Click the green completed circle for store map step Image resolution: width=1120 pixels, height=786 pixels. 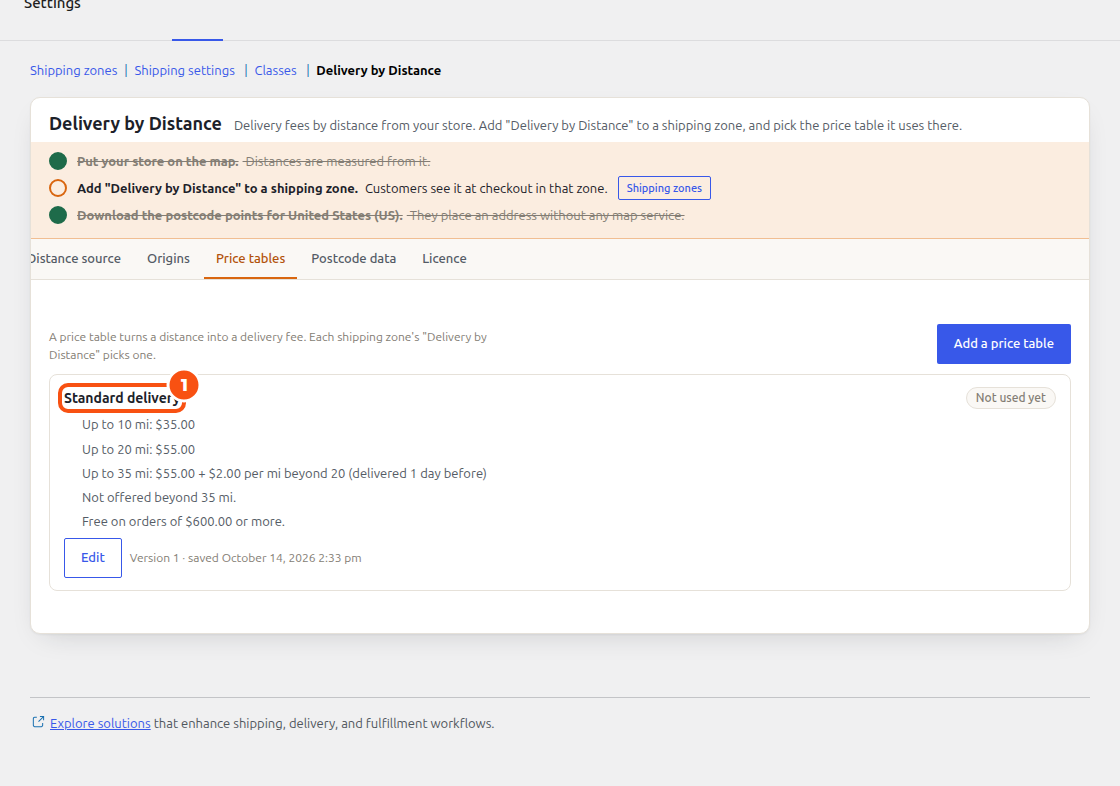(x=58, y=161)
